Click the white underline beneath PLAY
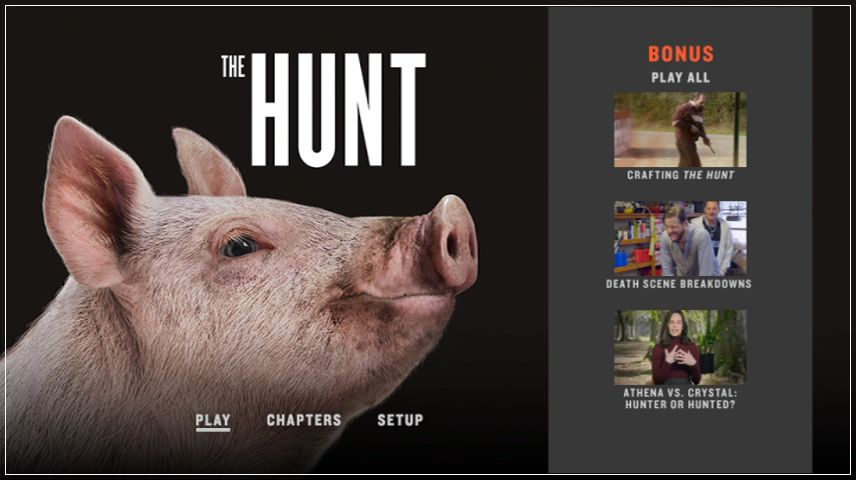This screenshot has width=856, height=480. (213, 430)
